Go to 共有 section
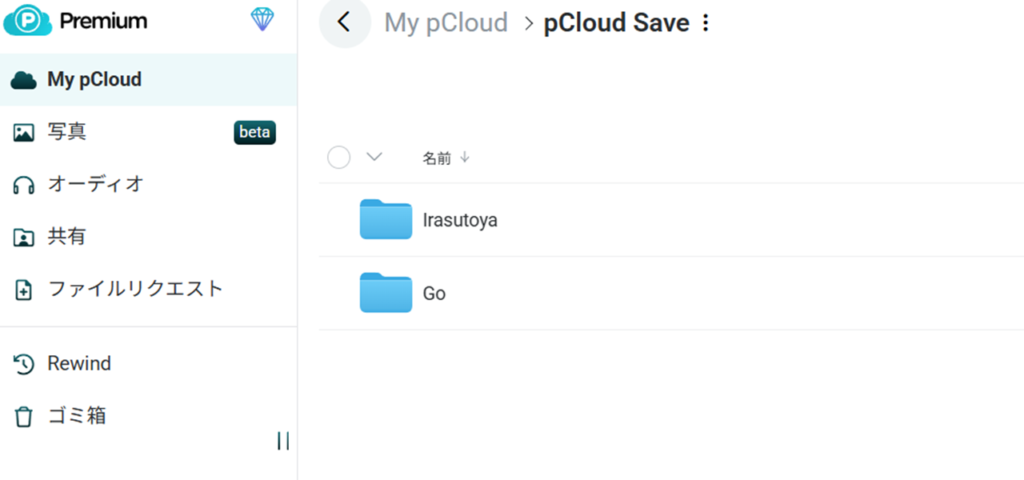Screen dimensions: 1024x480 click(67, 237)
